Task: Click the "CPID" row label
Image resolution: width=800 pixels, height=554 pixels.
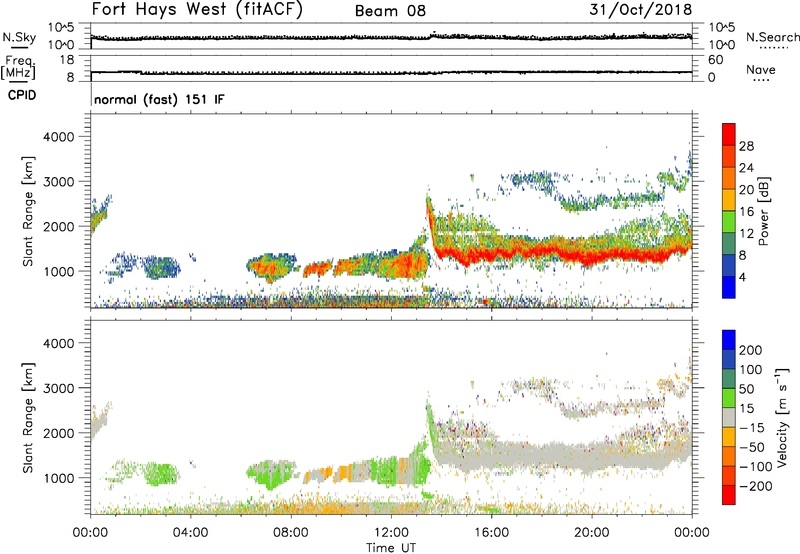Action: [x=22, y=95]
